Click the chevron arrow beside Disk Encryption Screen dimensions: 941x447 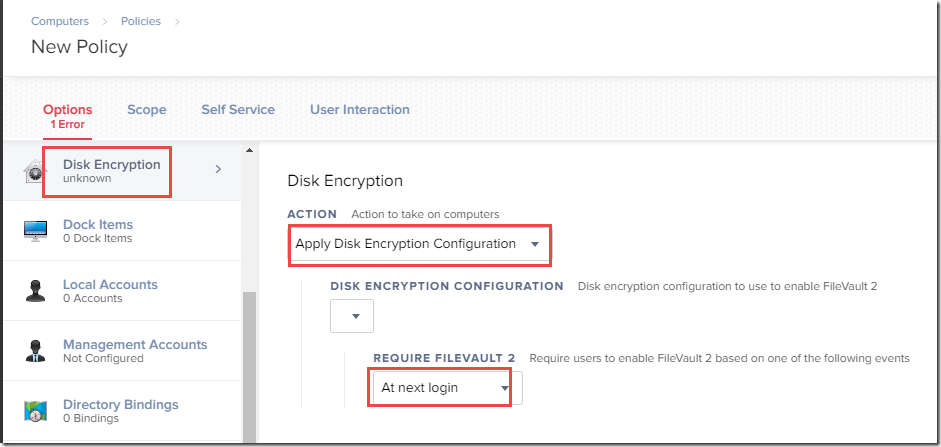(x=218, y=169)
